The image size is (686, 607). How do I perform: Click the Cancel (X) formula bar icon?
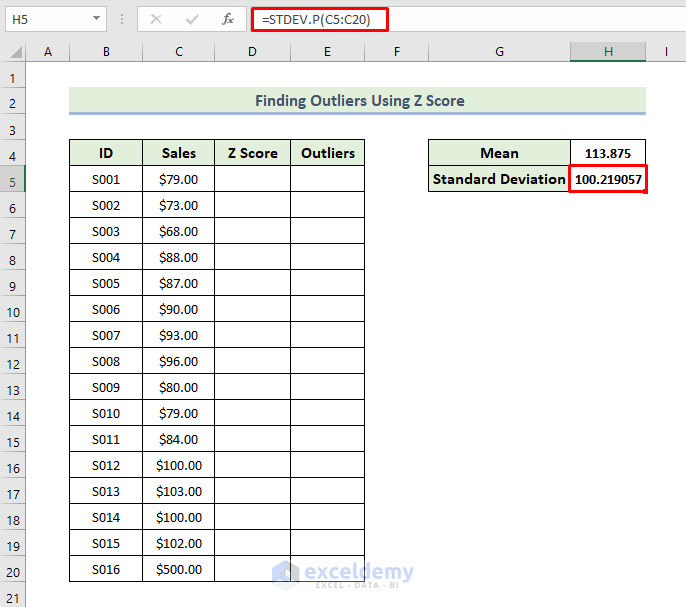pos(156,19)
